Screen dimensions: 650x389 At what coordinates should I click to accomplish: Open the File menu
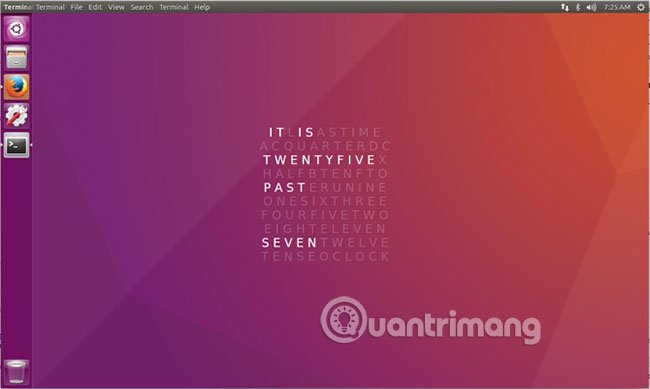pos(76,7)
